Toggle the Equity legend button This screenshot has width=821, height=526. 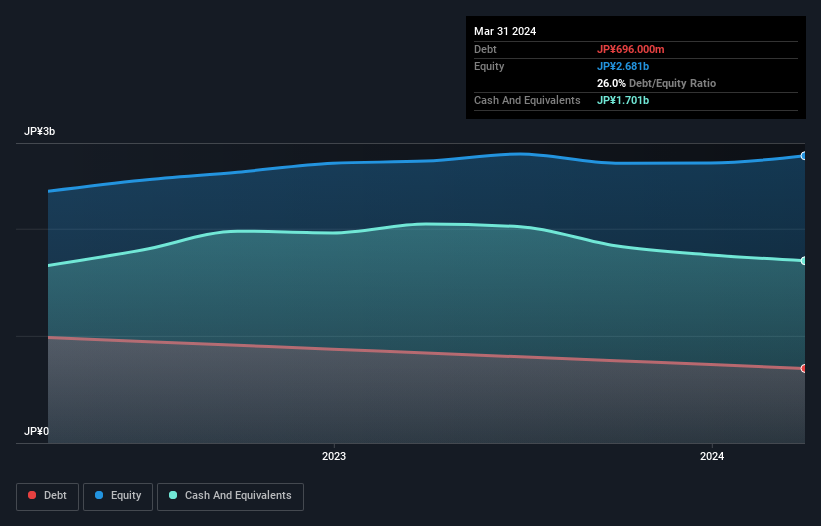118,496
